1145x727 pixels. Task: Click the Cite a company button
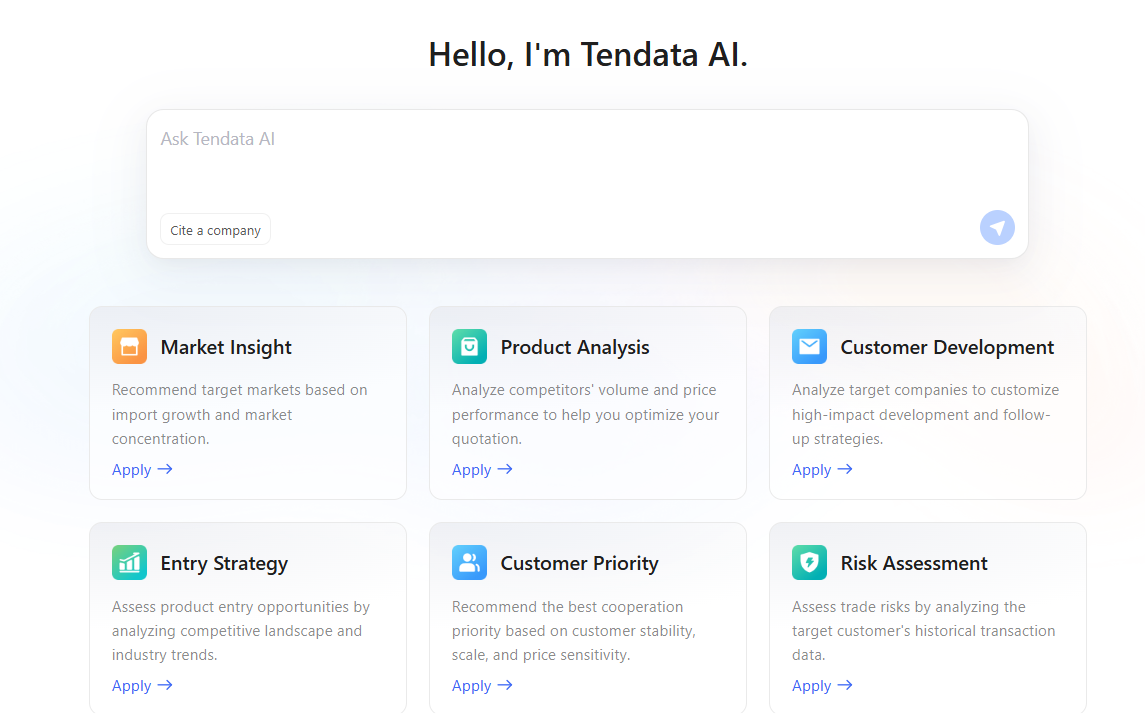pyautogui.click(x=215, y=230)
